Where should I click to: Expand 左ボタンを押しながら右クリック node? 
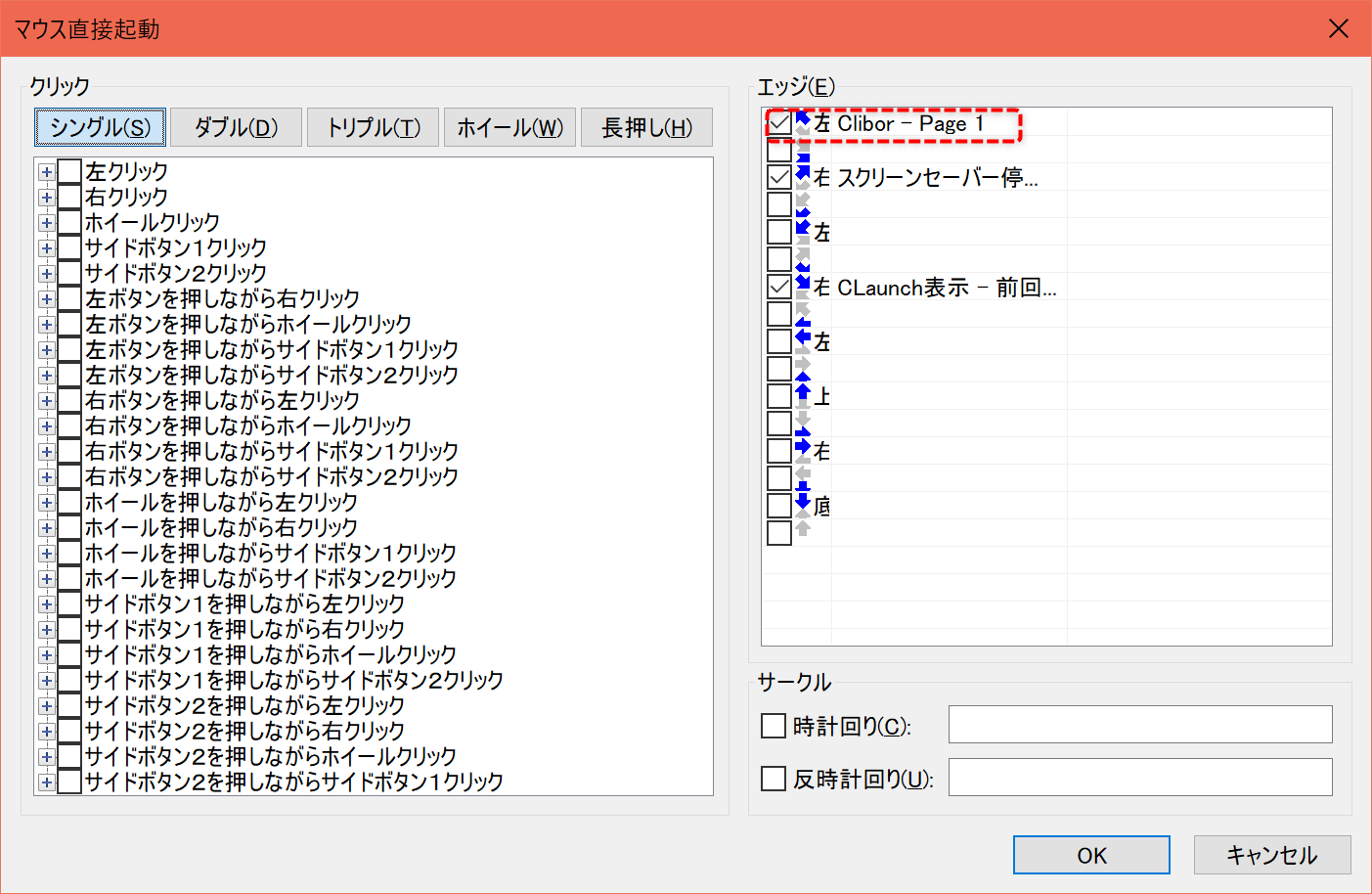click(46, 299)
